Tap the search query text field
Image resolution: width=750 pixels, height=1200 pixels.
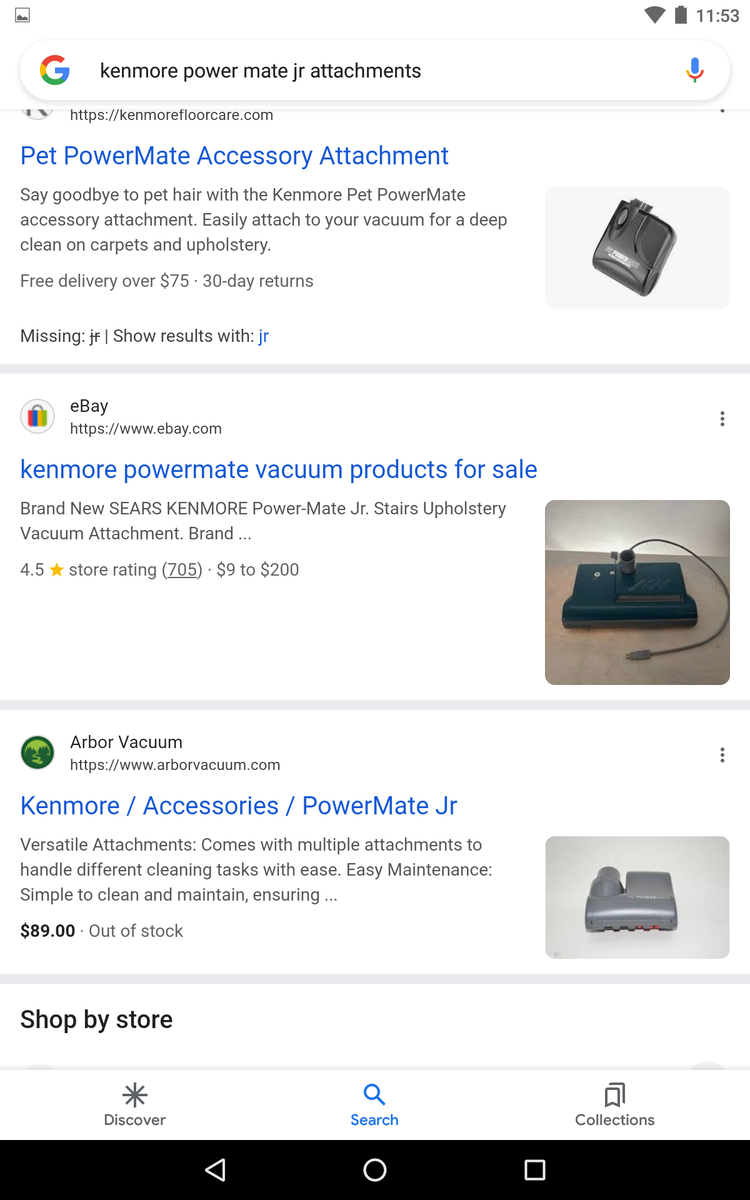(x=370, y=71)
